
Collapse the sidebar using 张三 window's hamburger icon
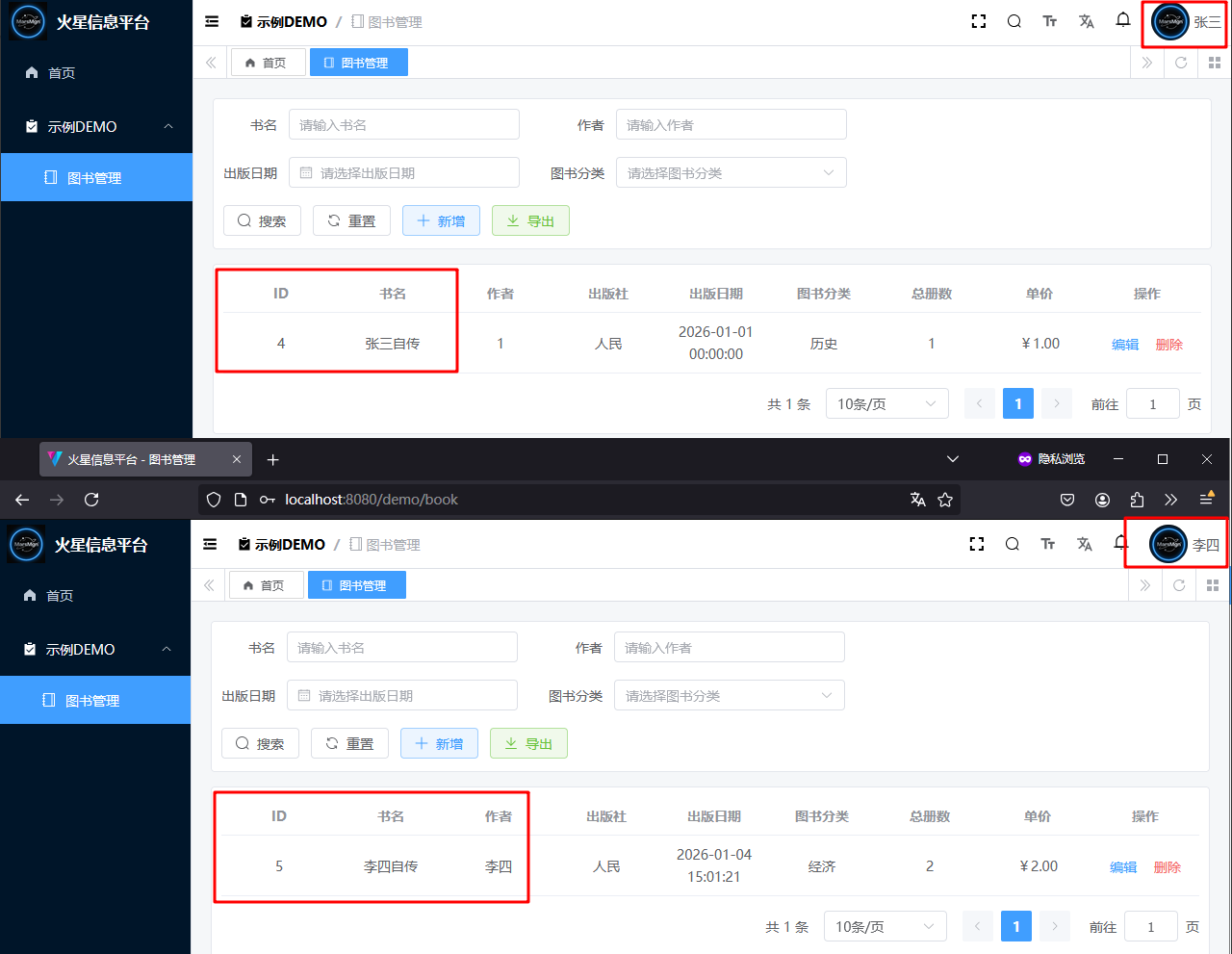click(x=212, y=21)
